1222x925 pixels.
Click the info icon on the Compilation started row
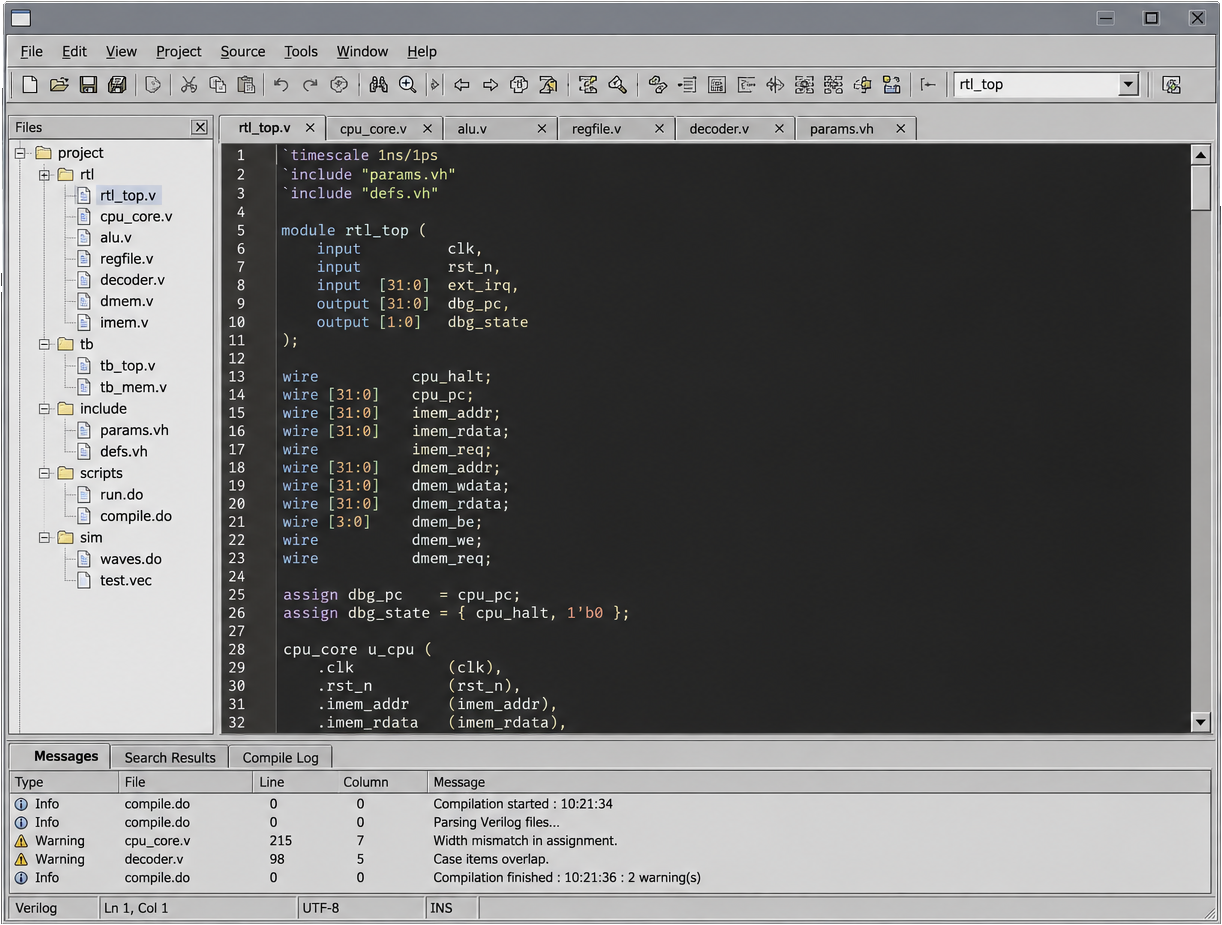tap(22, 804)
